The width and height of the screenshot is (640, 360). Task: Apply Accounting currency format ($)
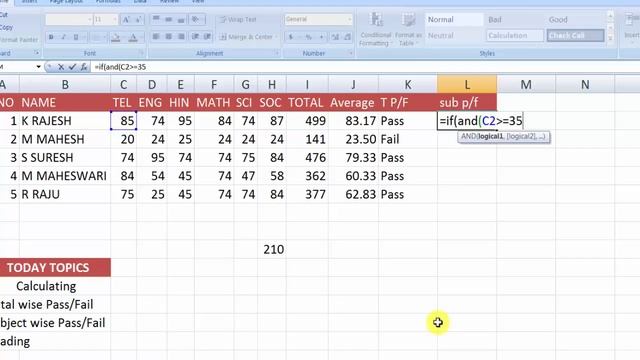click(292, 37)
